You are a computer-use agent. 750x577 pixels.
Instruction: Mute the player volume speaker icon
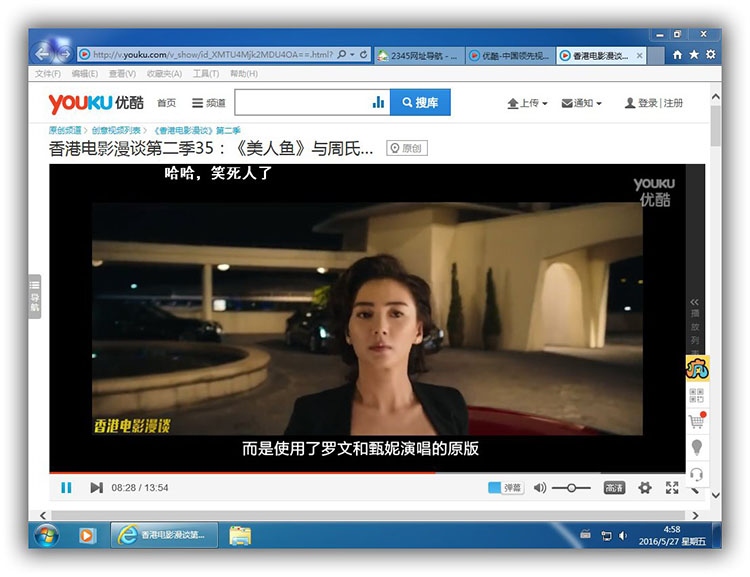click(540, 488)
